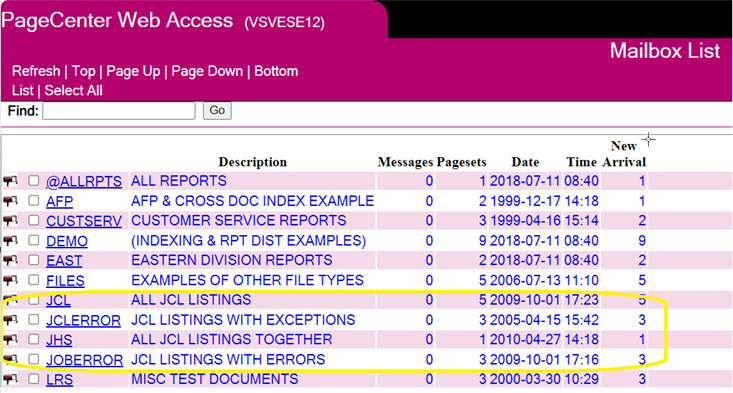Check the DEMO mailbox box
Viewport: 733px width, 393px height.
pyautogui.click(x=34, y=240)
